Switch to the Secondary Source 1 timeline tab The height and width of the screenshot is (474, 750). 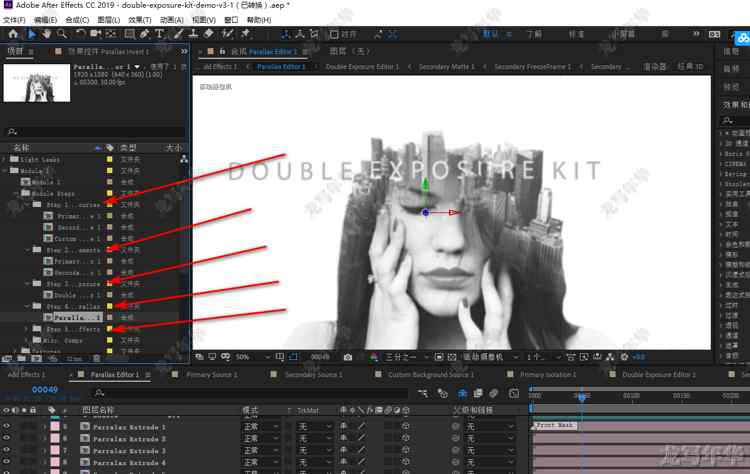tap(313, 375)
